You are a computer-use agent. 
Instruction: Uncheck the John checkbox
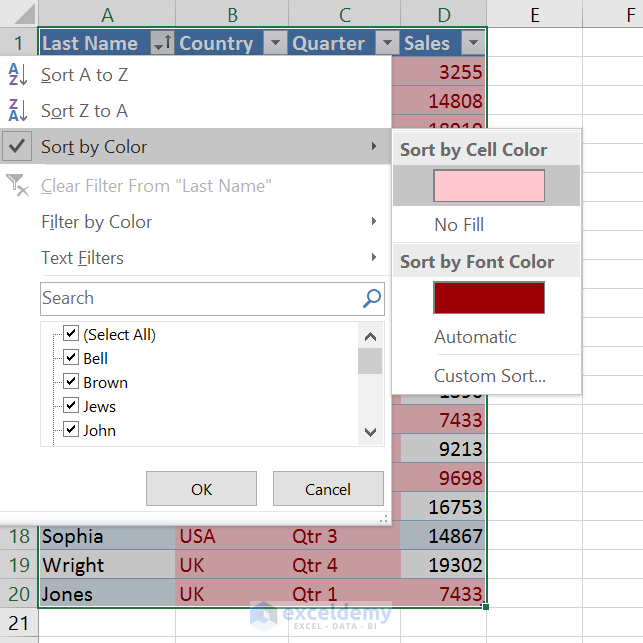(x=71, y=429)
